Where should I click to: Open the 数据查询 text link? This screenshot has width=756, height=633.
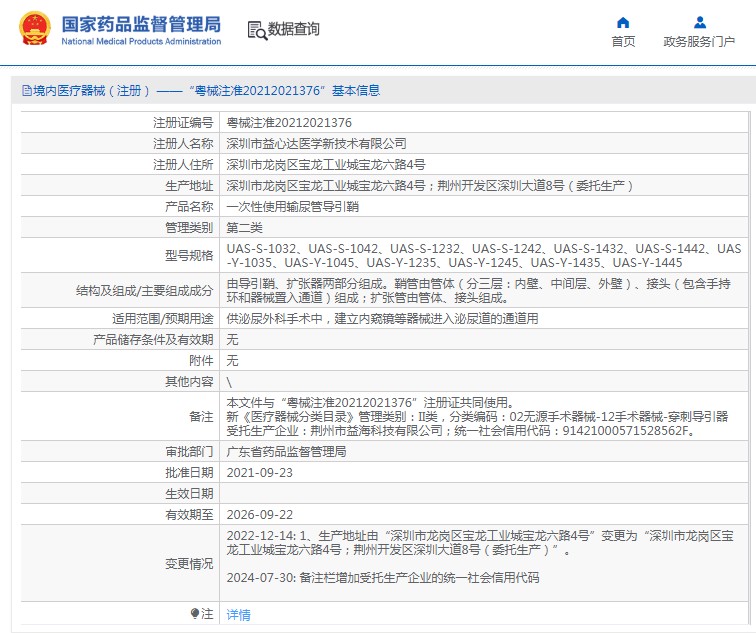294,30
